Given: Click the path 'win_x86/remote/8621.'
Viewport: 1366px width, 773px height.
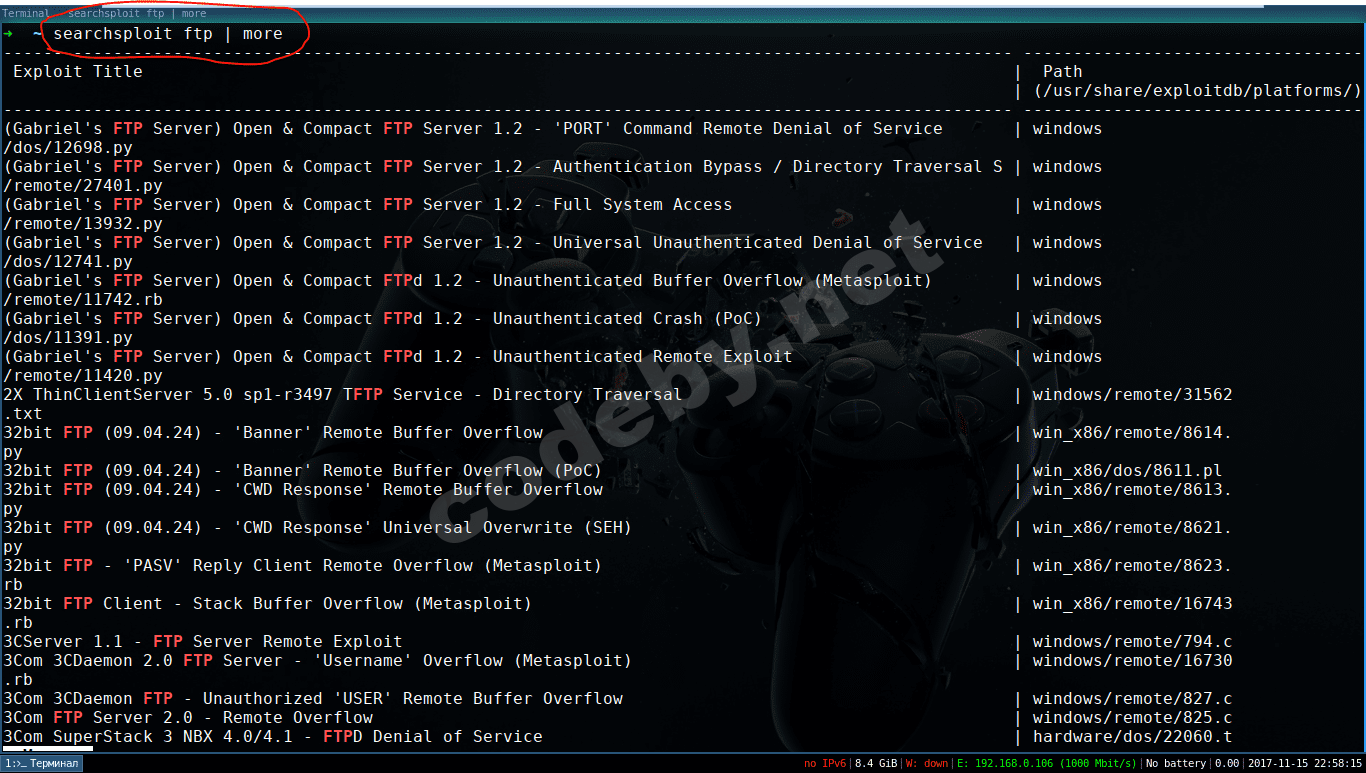Looking at the screenshot, I should pos(1133,528).
